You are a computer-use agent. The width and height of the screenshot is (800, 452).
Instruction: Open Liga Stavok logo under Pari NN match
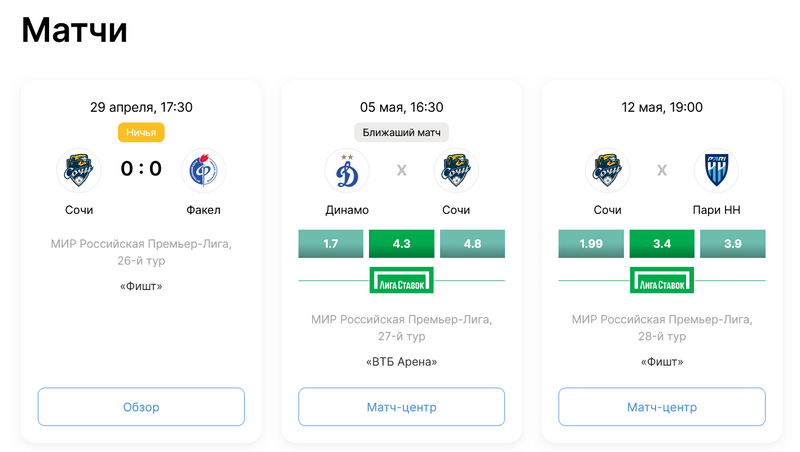[x=661, y=281]
